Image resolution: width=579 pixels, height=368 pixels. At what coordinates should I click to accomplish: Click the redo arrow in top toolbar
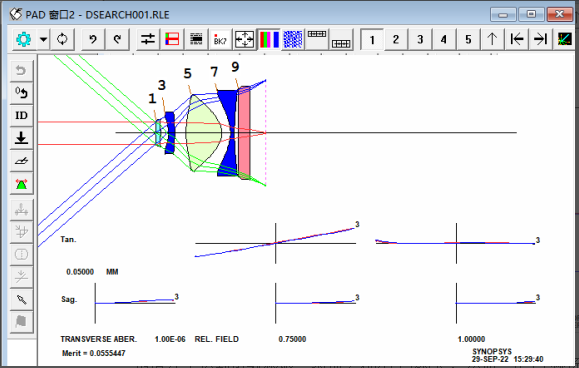[117, 39]
